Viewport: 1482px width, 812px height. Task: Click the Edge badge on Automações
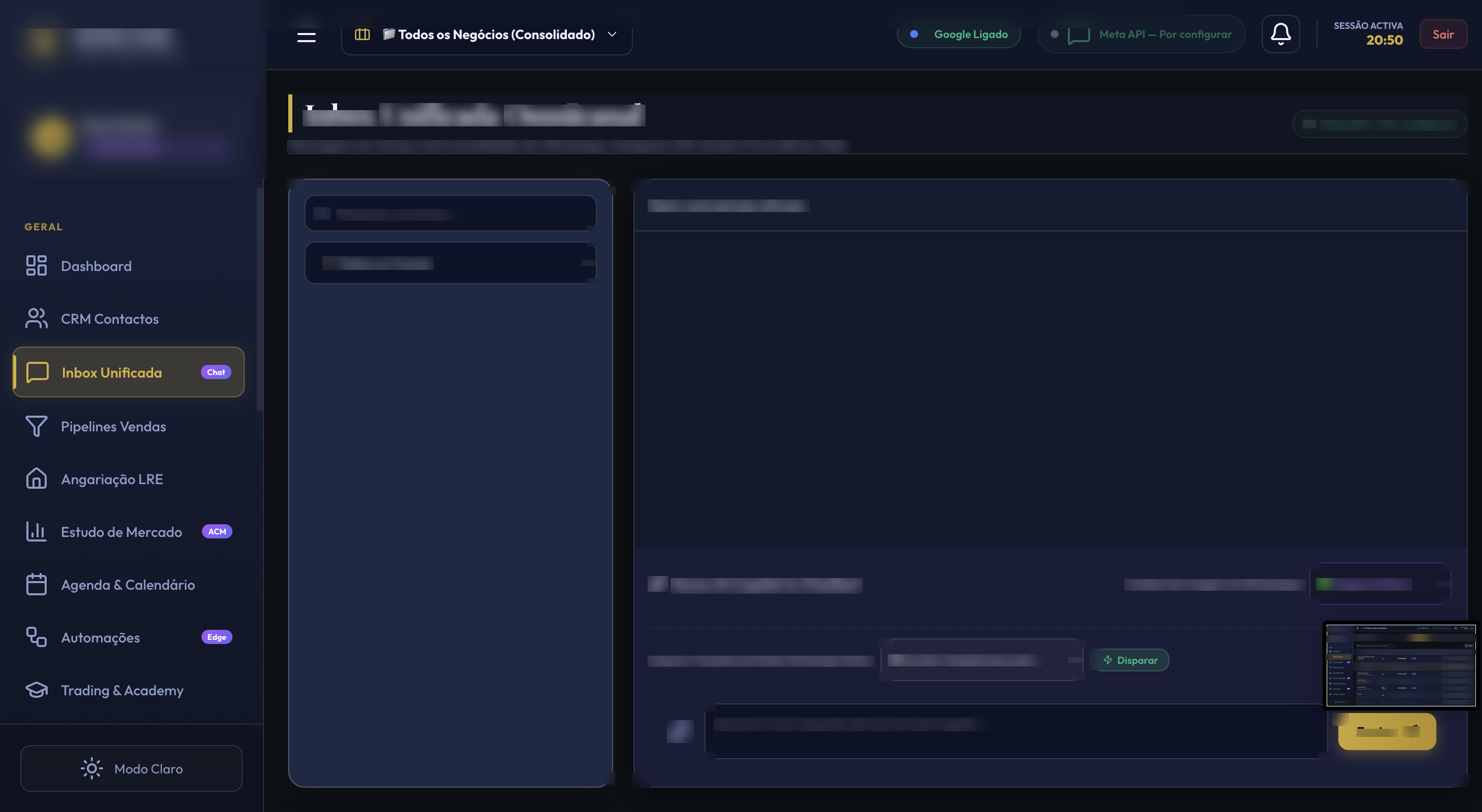tap(217, 637)
